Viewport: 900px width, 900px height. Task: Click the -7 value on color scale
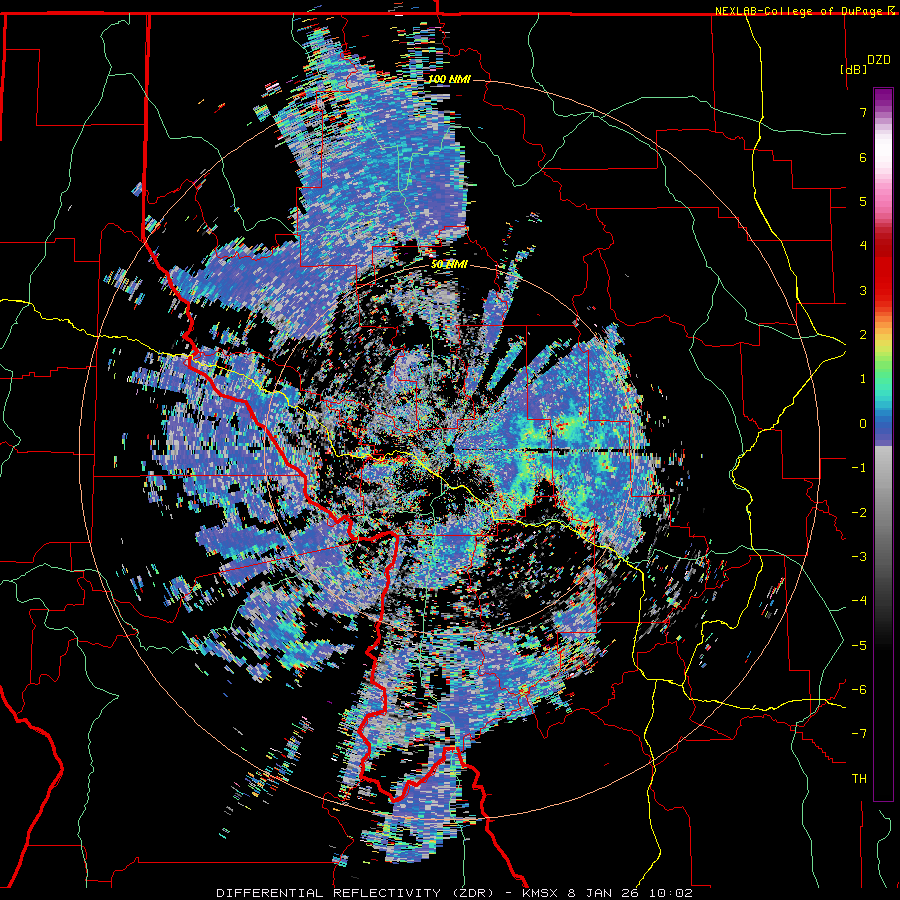tap(859, 734)
